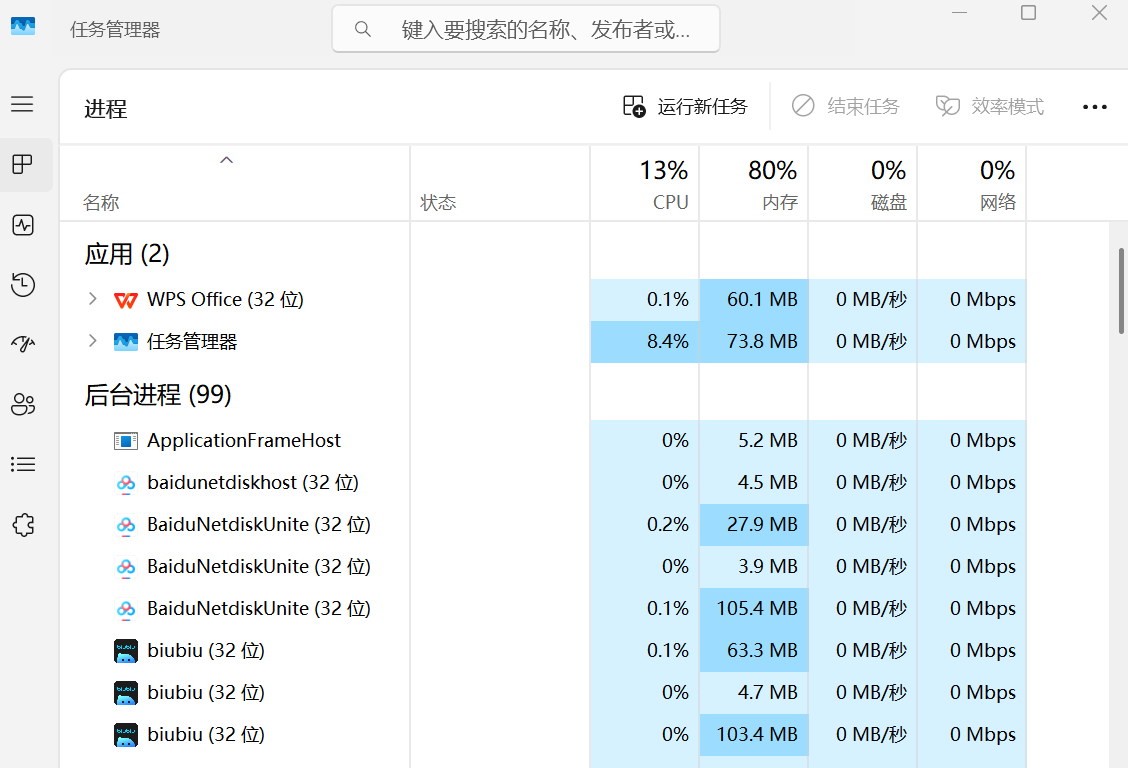Image resolution: width=1128 pixels, height=768 pixels.
Task: Click the vertical scrollbar thumb of process list
Action: pyautogui.click(x=1121, y=291)
